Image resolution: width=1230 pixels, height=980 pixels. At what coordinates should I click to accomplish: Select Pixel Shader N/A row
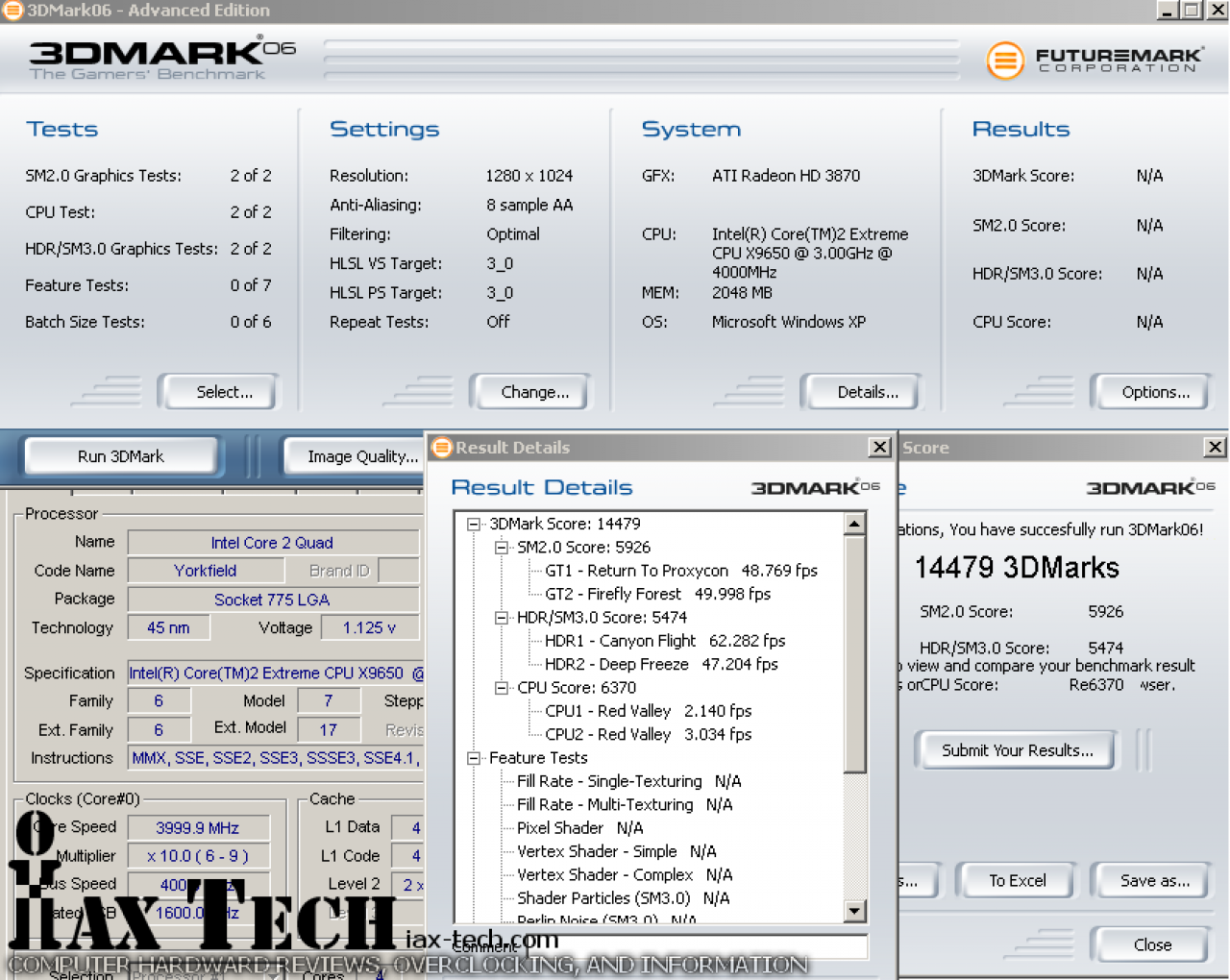(579, 828)
